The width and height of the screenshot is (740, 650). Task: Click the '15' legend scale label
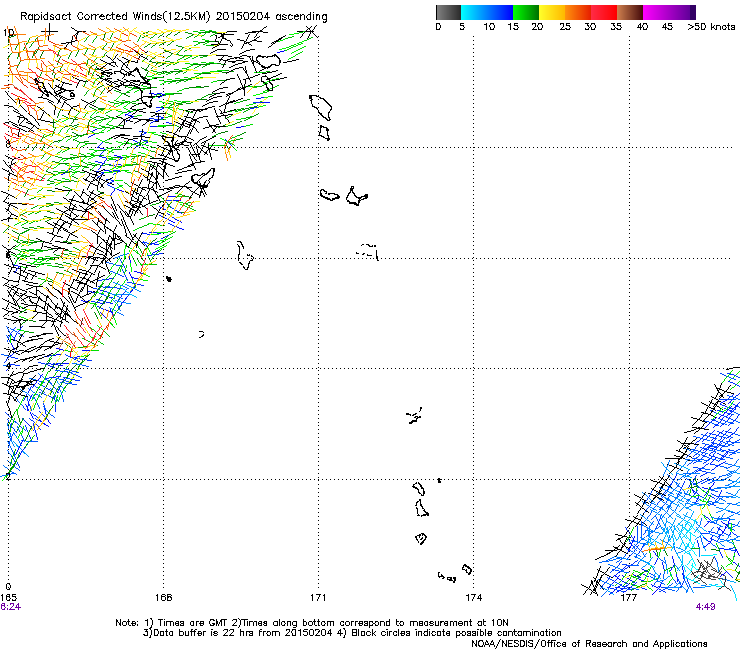pos(513,27)
